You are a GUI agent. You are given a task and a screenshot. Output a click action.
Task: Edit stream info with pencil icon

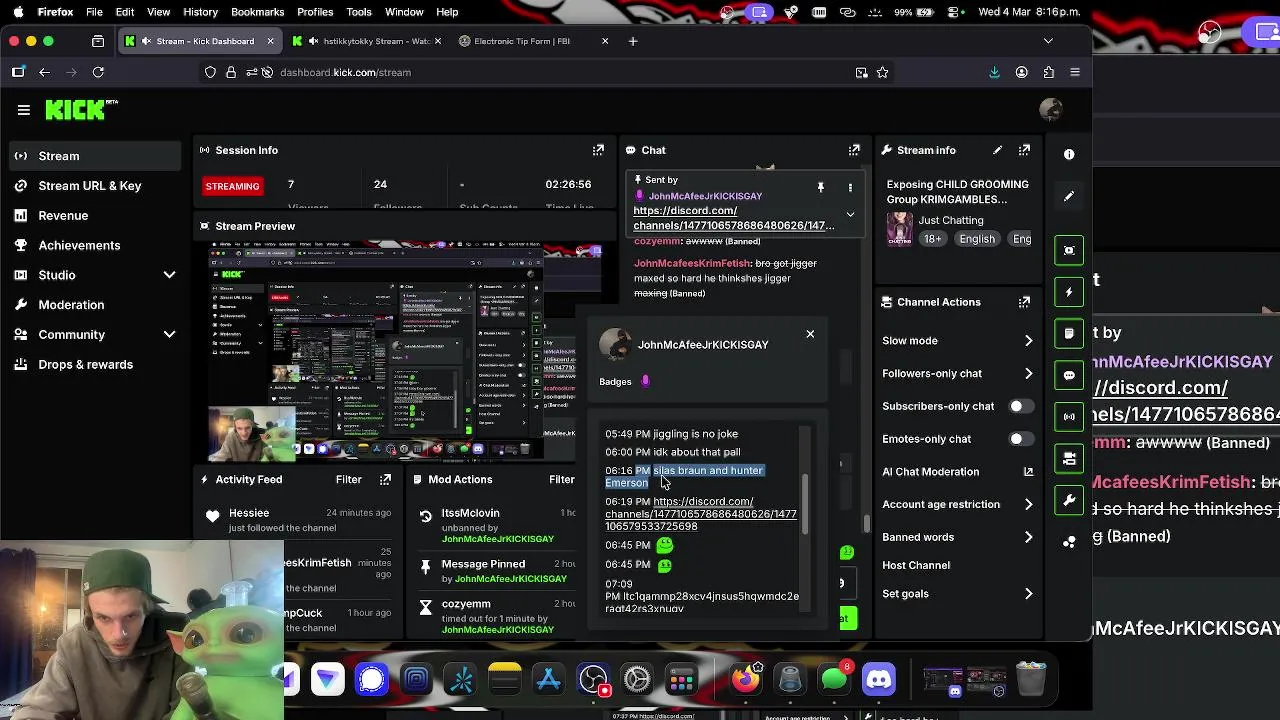tap(997, 150)
